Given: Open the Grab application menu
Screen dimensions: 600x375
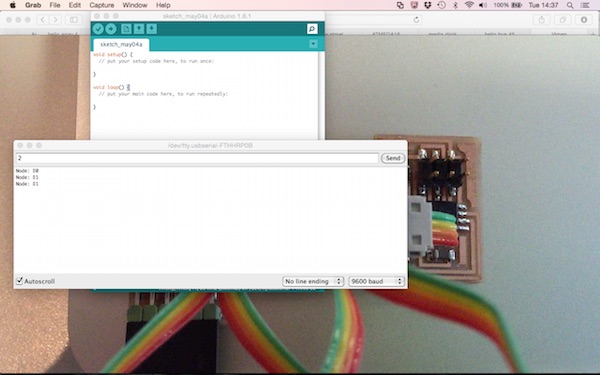Looking at the screenshot, I should pyautogui.click(x=33, y=5).
